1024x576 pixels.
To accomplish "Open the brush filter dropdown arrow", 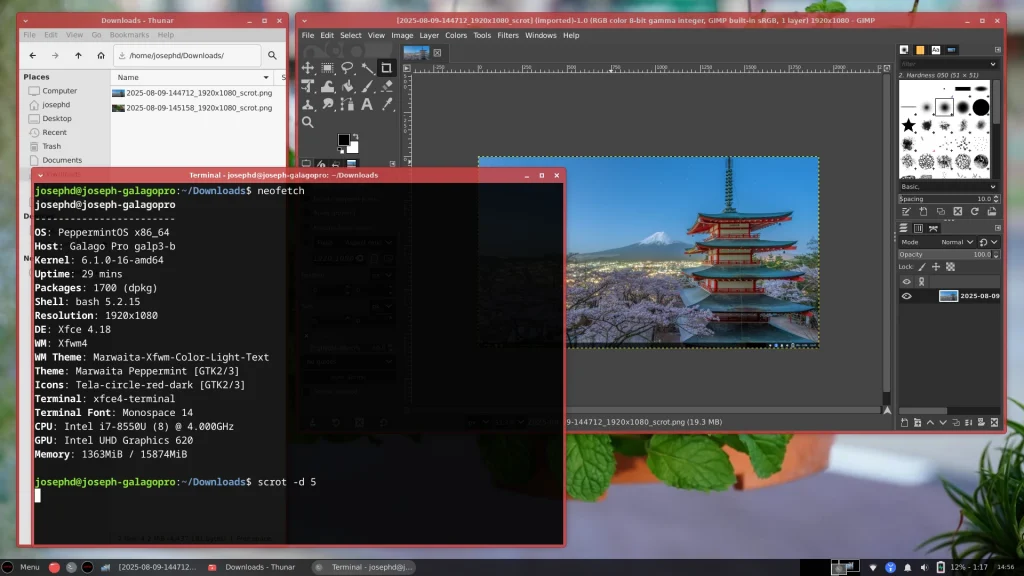I will tap(993, 64).
